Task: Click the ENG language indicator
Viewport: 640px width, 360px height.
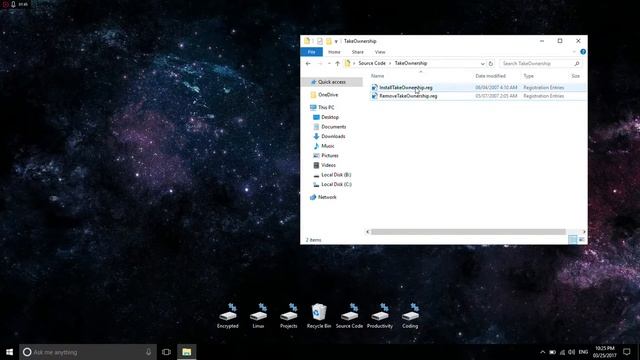Action: (x=583, y=352)
